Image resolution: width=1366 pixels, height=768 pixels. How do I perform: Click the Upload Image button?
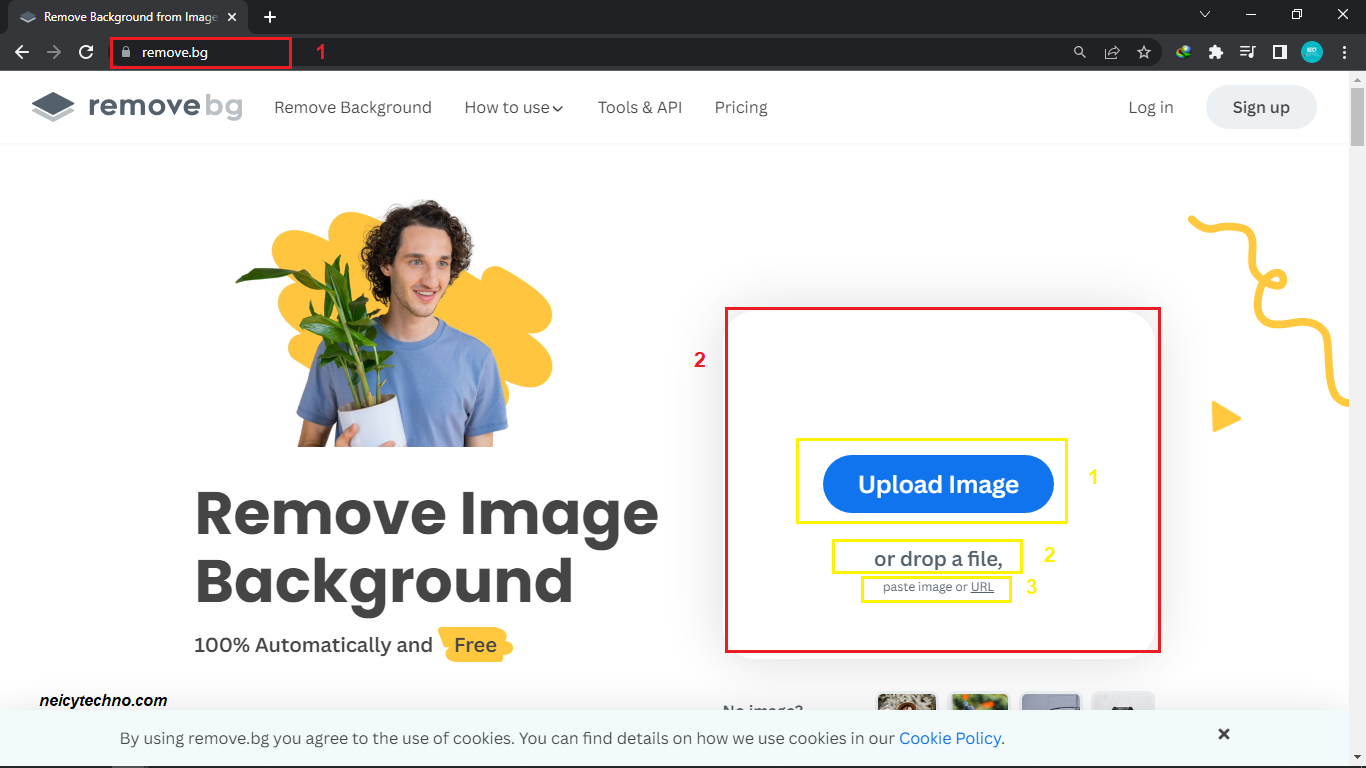938,484
